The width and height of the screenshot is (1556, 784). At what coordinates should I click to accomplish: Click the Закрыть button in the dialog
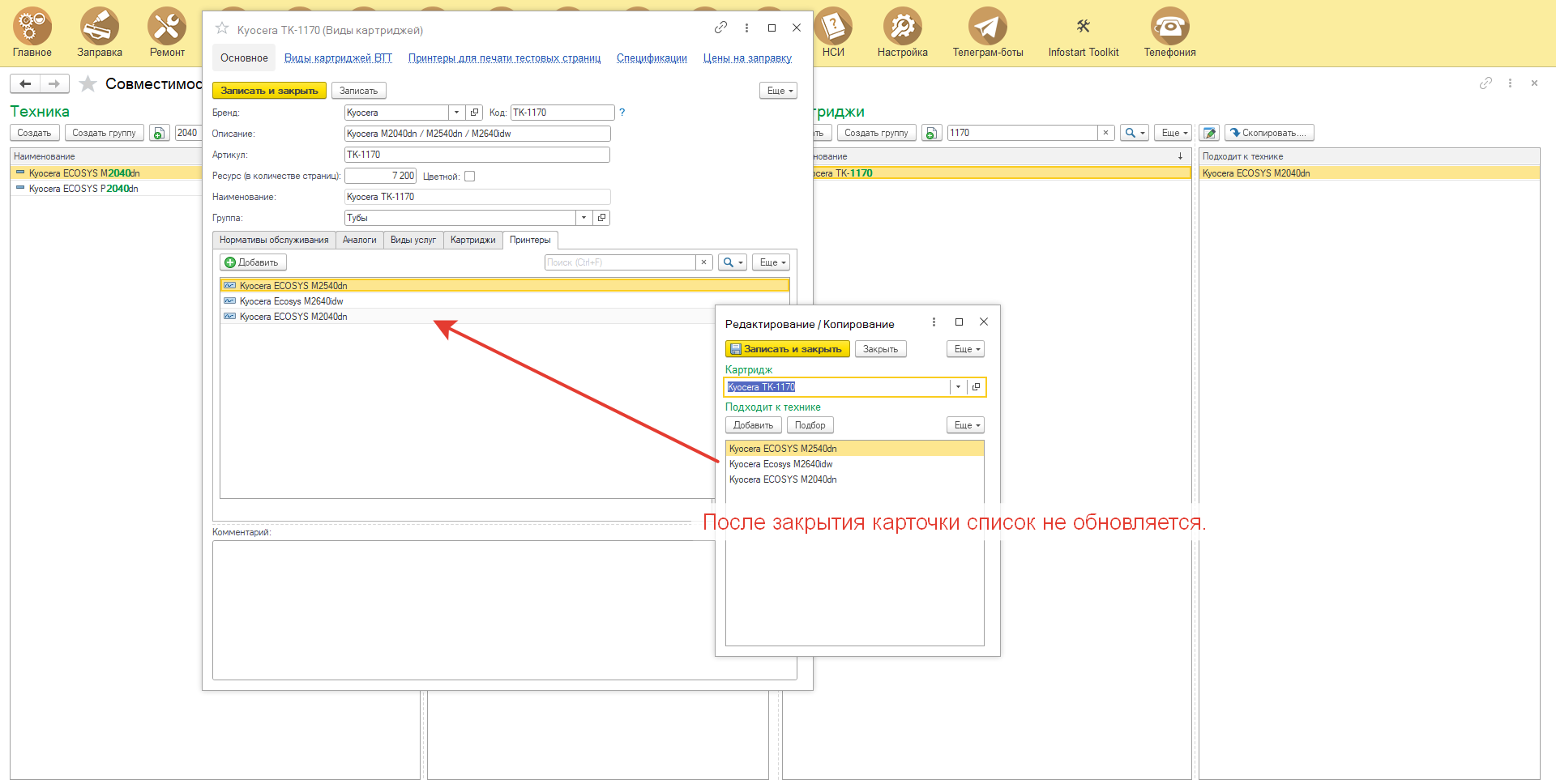[x=880, y=349]
